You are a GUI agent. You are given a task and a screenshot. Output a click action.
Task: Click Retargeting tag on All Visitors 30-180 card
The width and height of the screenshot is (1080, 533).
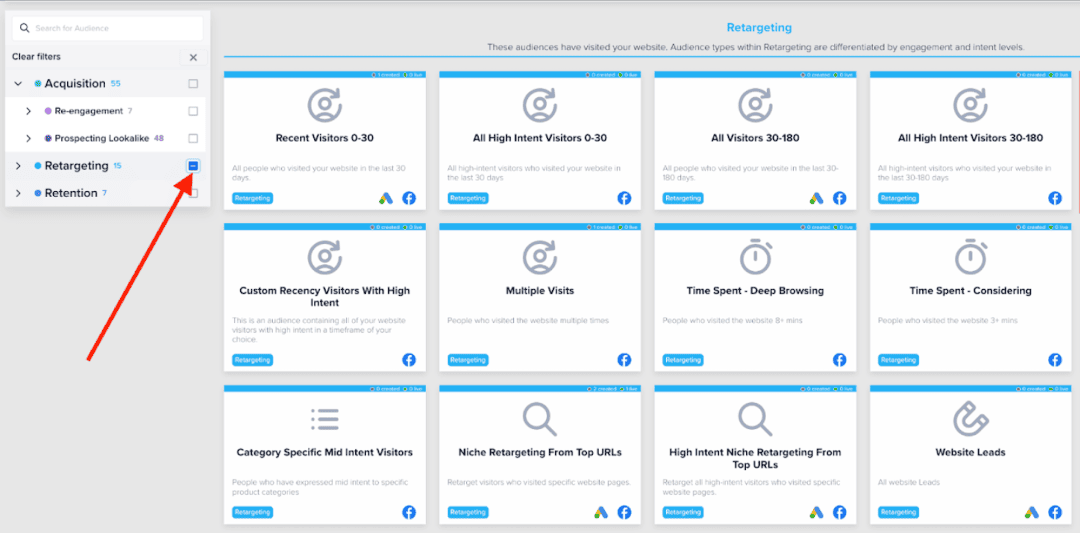(x=683, y=198)
